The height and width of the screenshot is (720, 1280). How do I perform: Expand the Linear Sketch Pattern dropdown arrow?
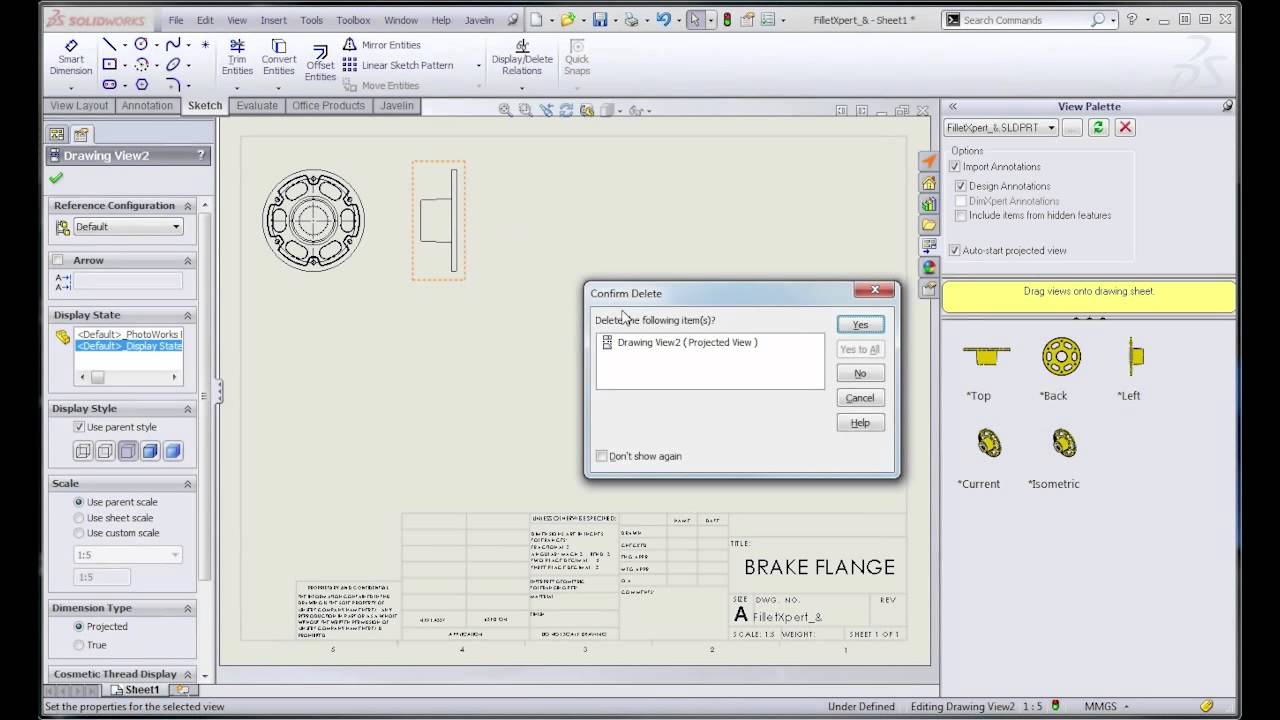click(x=478, y=66)
